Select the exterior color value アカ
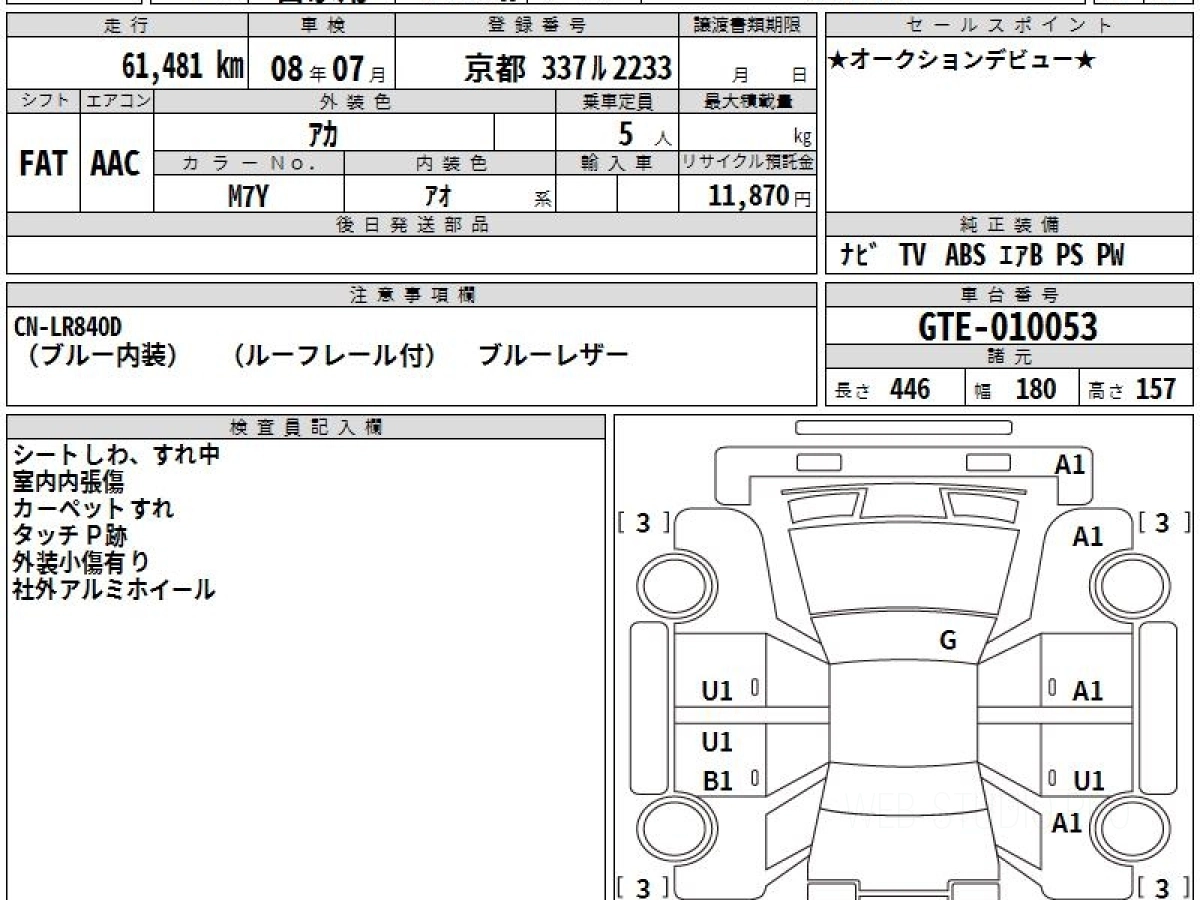Viewport: 1200px width, 900px height. (x=324, y=133)
